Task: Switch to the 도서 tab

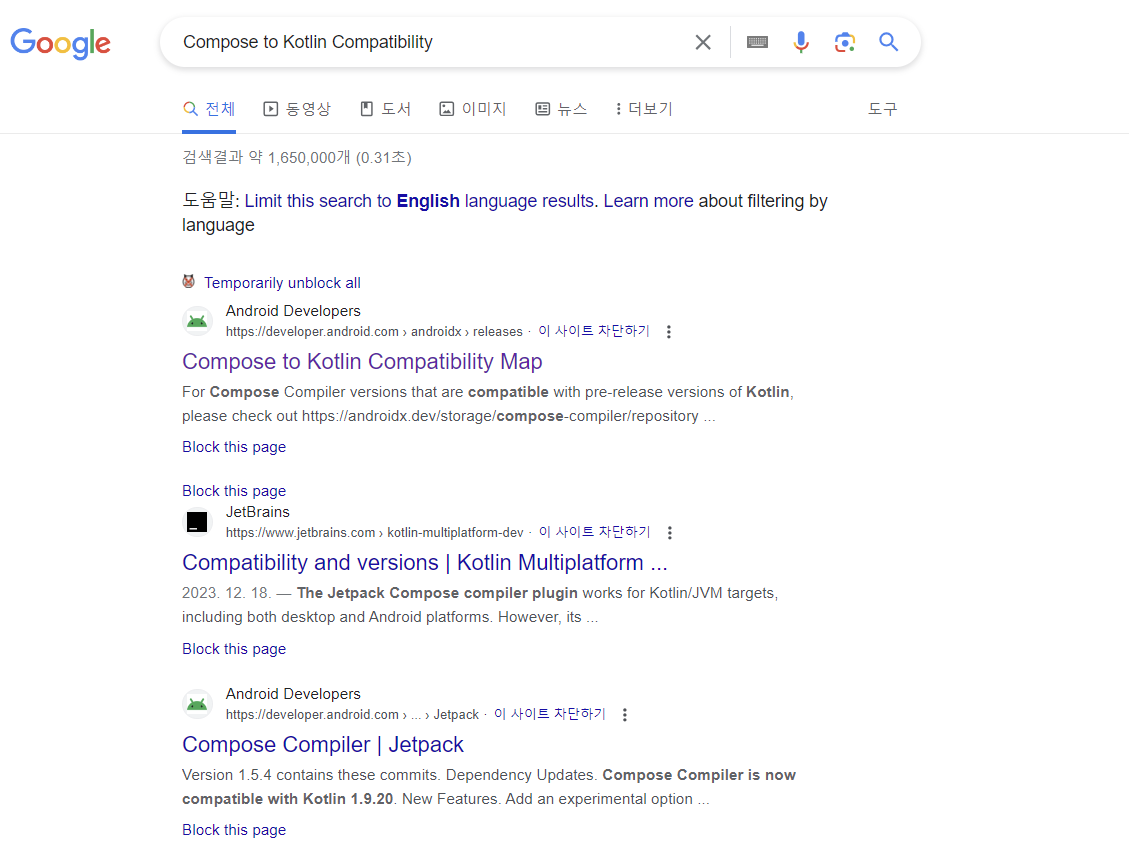Action: point(385,109)
